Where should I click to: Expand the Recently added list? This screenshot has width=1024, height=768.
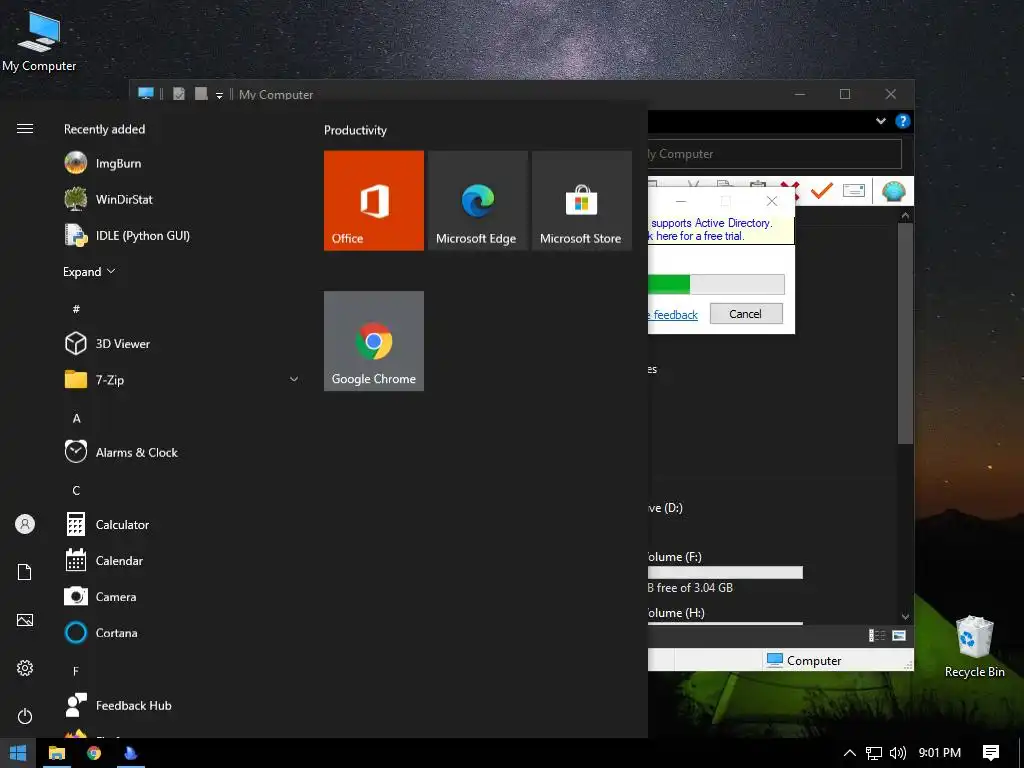(x=89, y=272)
